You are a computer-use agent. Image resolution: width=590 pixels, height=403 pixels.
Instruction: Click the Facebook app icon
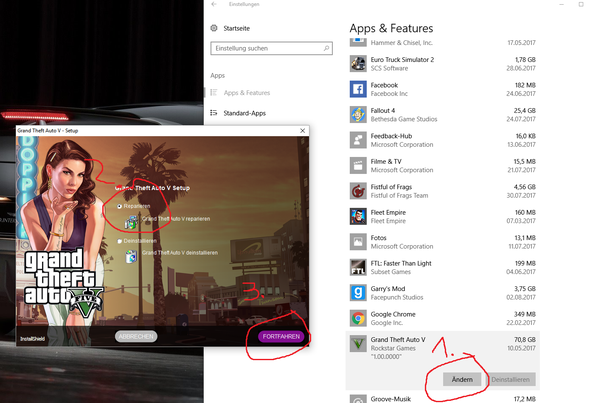(x=358, y=89)
